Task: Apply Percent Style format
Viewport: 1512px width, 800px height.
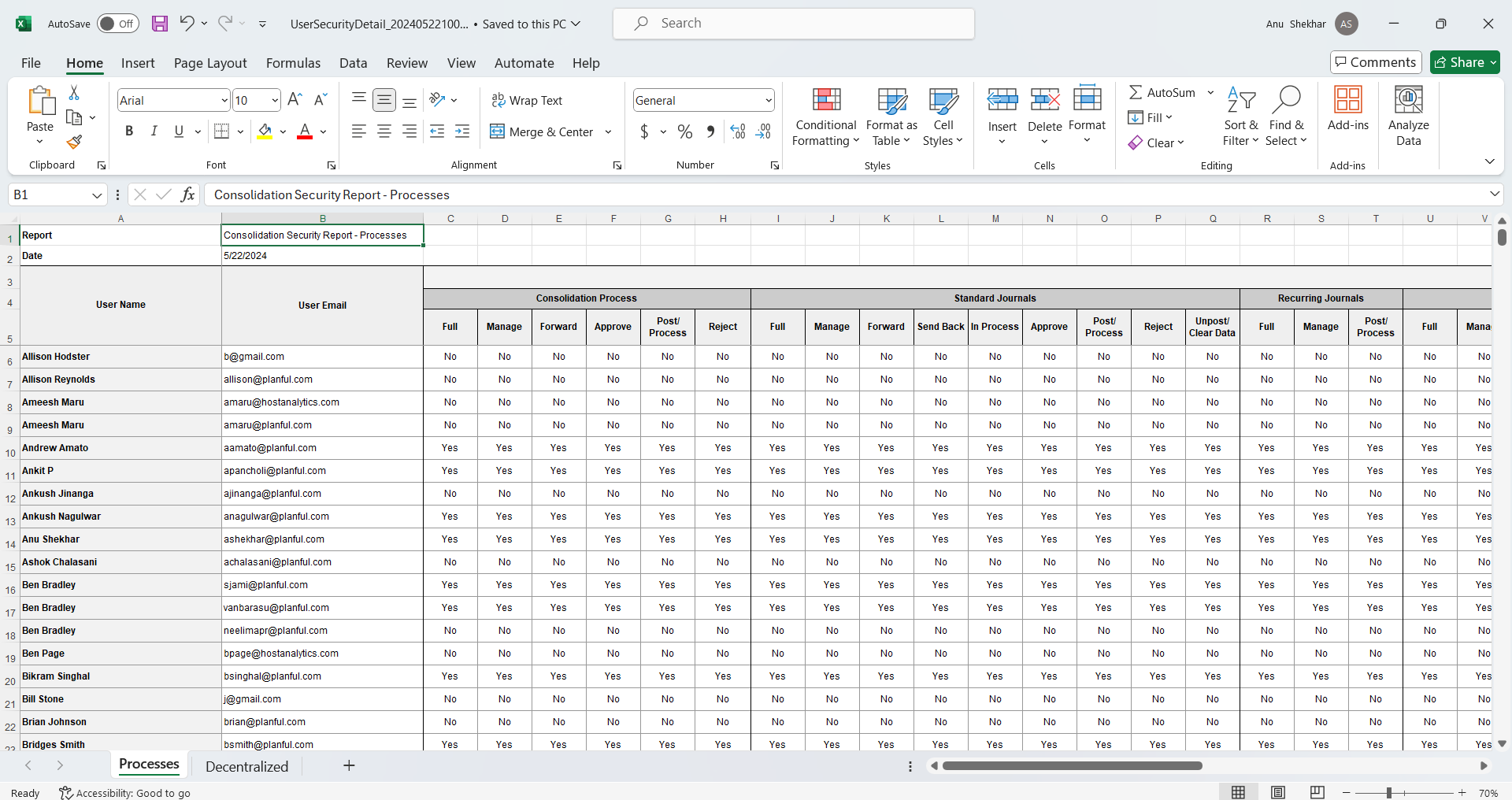Action: pos(685,131)
